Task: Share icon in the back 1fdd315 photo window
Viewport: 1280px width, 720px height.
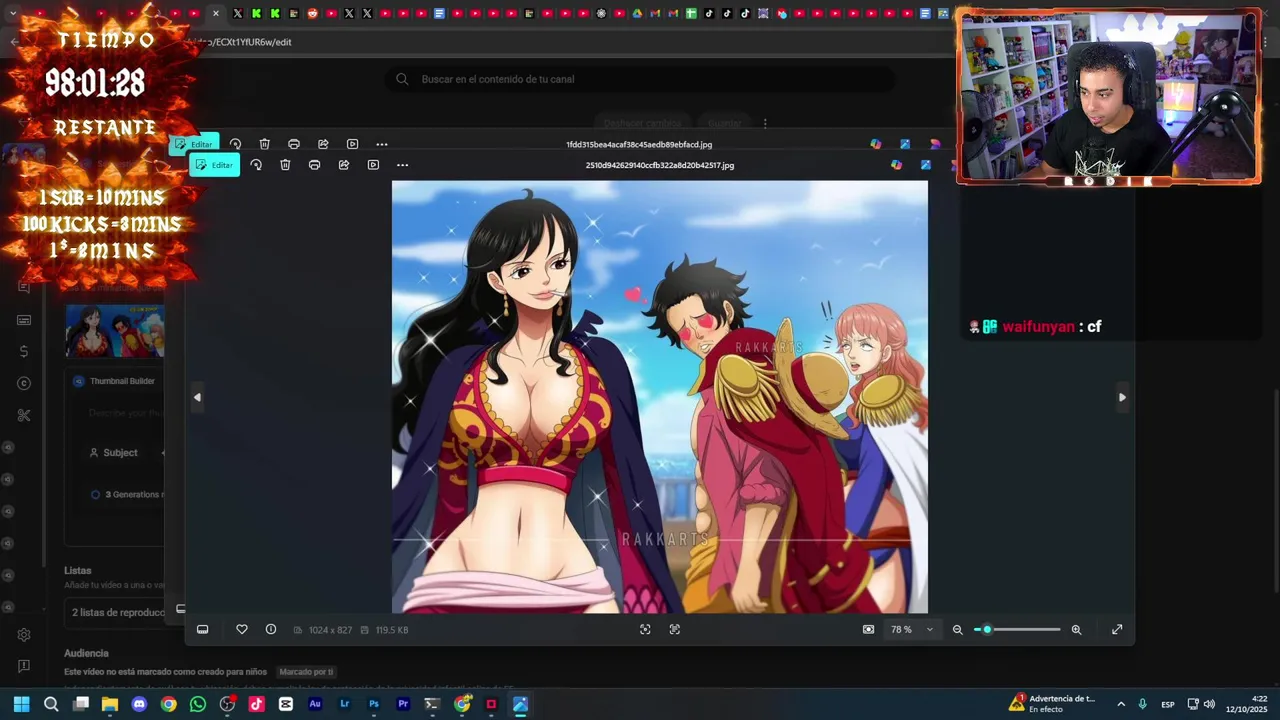Action: pos(323,144)
